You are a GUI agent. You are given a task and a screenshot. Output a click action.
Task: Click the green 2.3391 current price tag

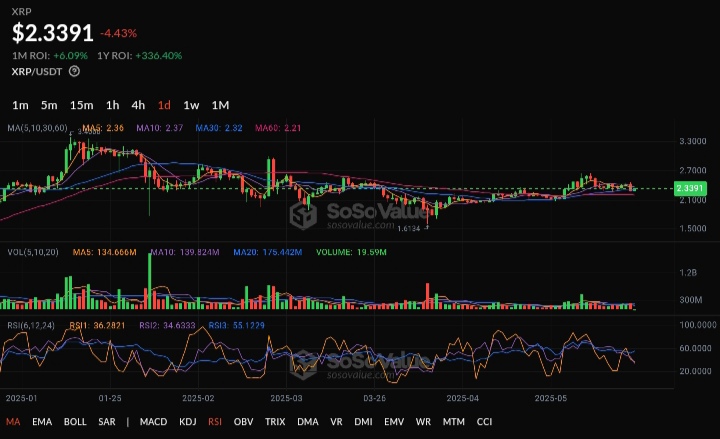691,188
